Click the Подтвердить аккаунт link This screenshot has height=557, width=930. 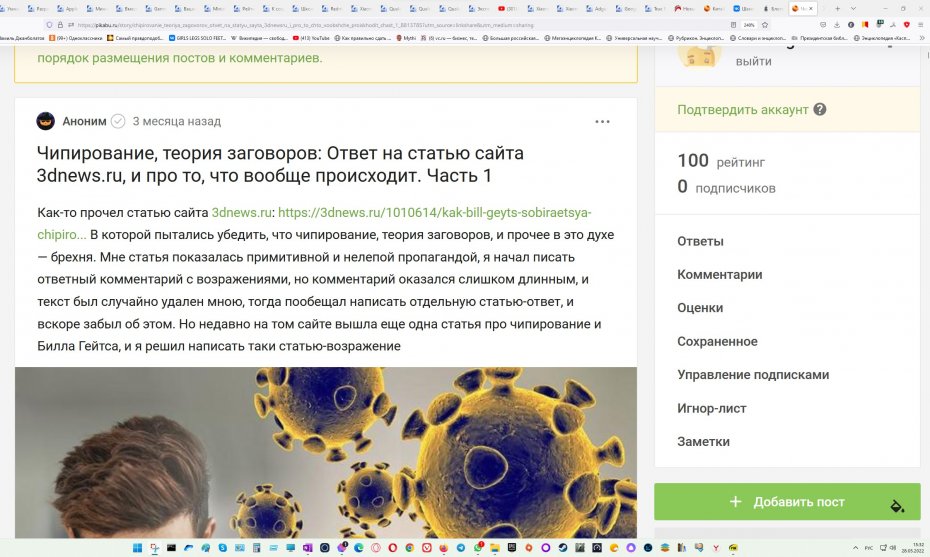(x=742, y=110)
